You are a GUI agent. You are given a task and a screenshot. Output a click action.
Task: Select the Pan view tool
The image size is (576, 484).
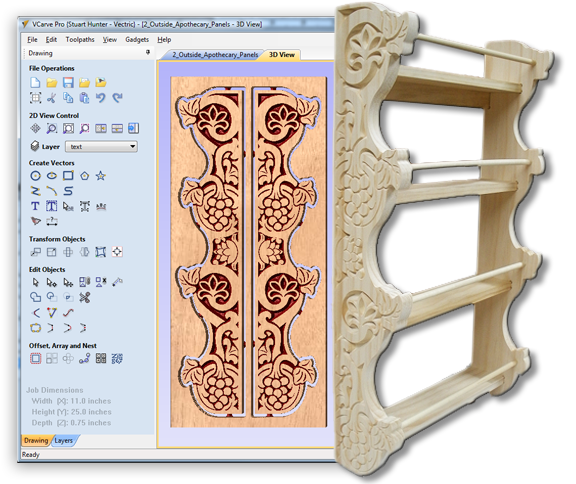point(35,129)
